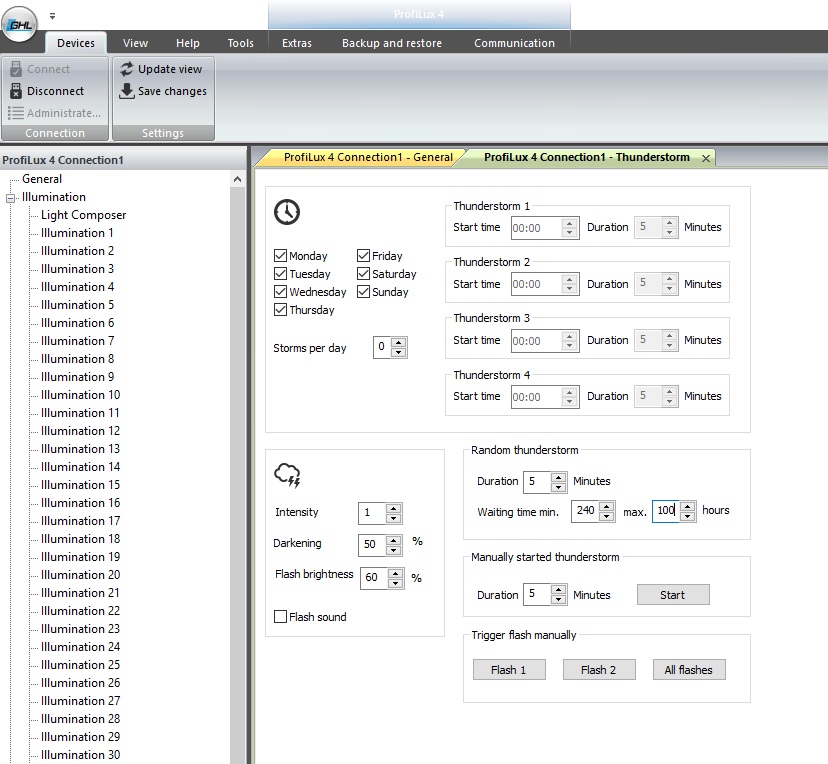Open the View ribbon tab
Viewport: 828px width, 764px height.
click(x=135, y=43)
